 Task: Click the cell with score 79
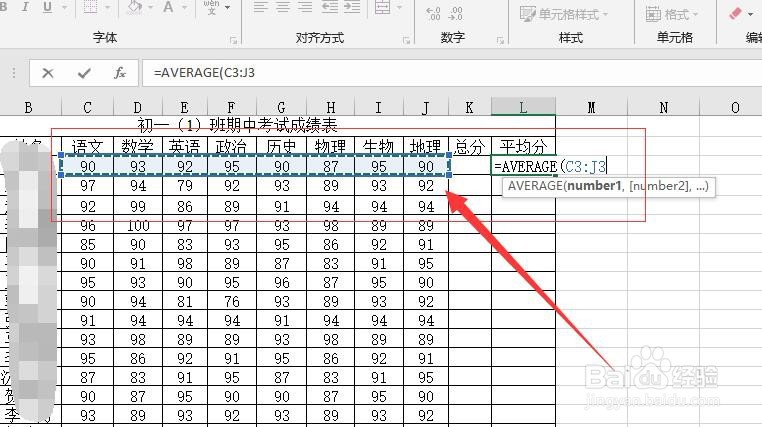point(185,186)
